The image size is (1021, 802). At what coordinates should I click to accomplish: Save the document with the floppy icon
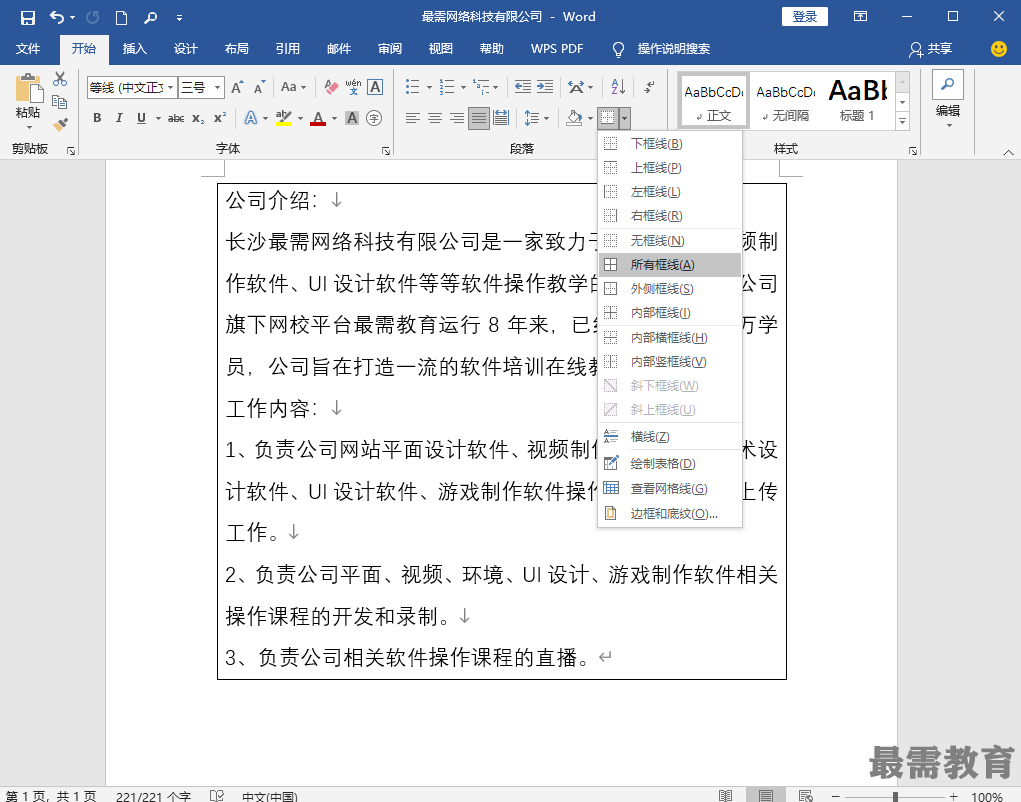pos(27,18)
